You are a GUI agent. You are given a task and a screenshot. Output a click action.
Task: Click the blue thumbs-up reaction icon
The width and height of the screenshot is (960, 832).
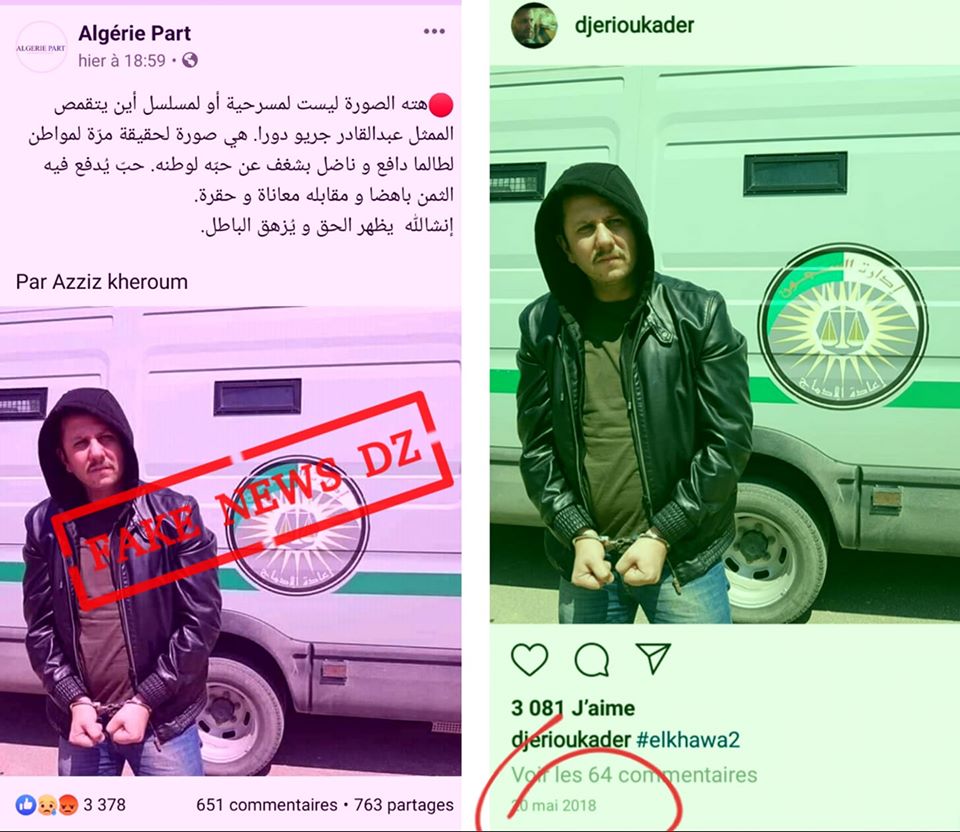(26, 804)
